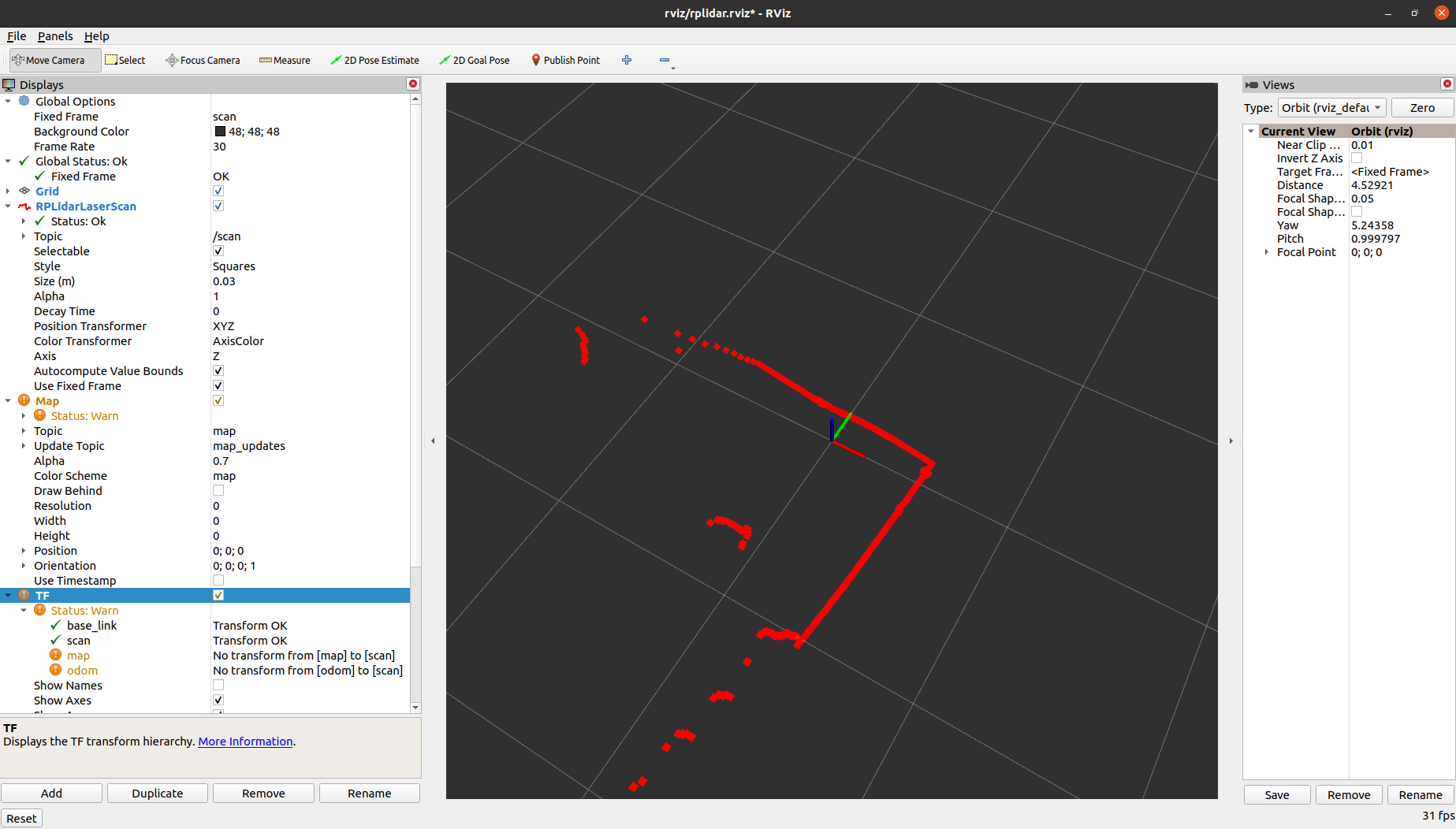The width and height of the screenshot is (1456, 829).
Task: Toggle the Map display checkbox
Action: [x=218, y=400]
